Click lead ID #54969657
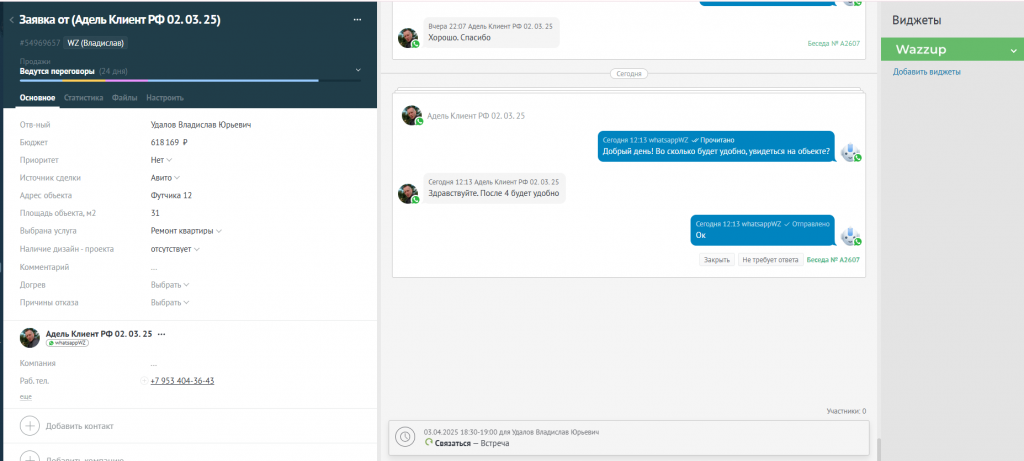 click(x=40, y=43)
